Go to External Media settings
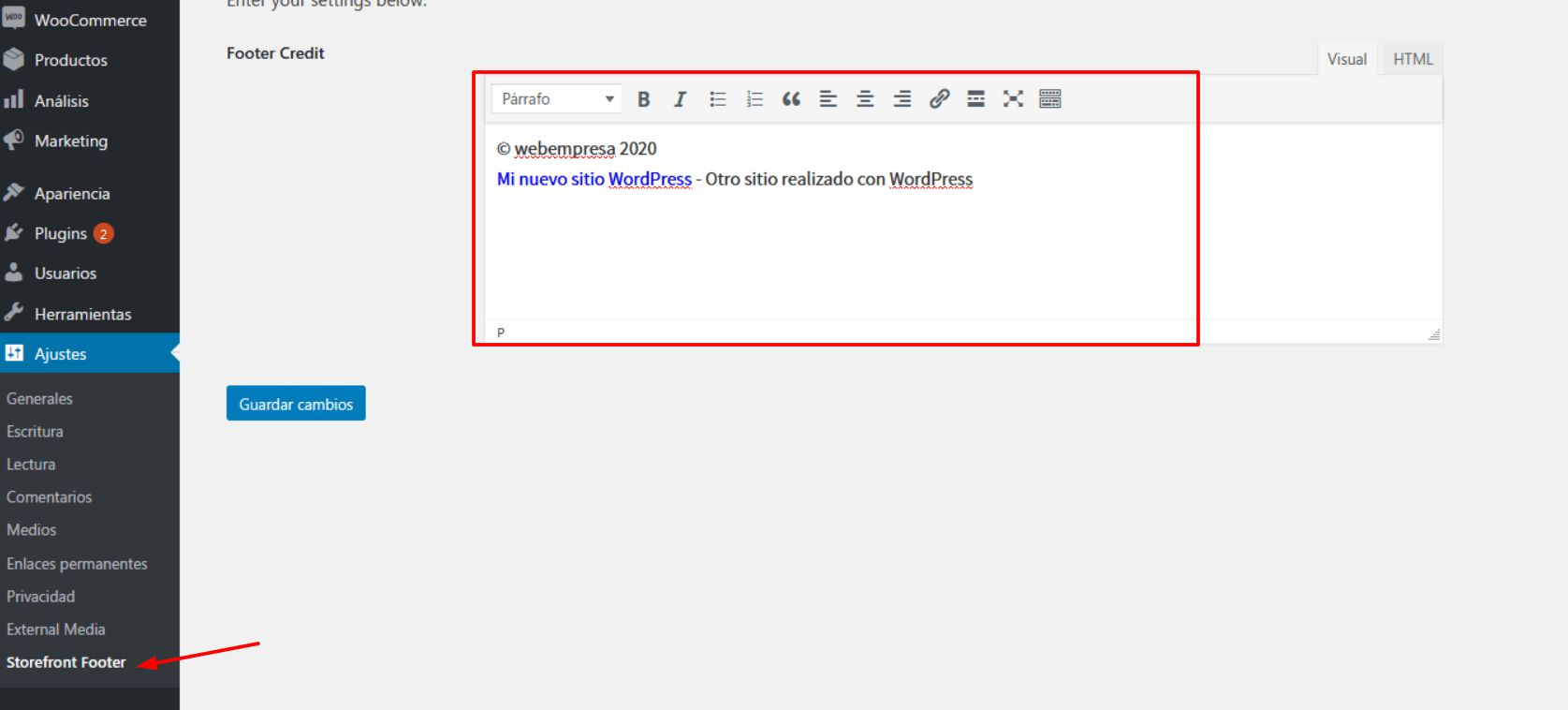Viewport: 1568px width, 710px height. click(55, 629)
